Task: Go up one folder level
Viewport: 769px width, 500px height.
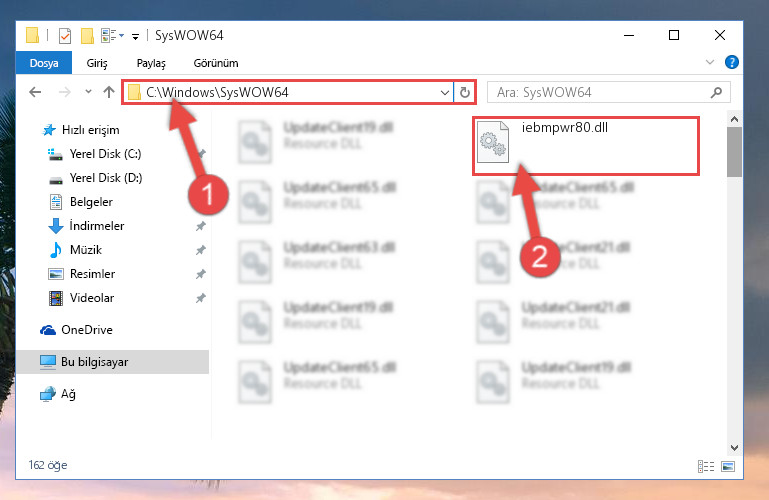Action: coord(109,92)
